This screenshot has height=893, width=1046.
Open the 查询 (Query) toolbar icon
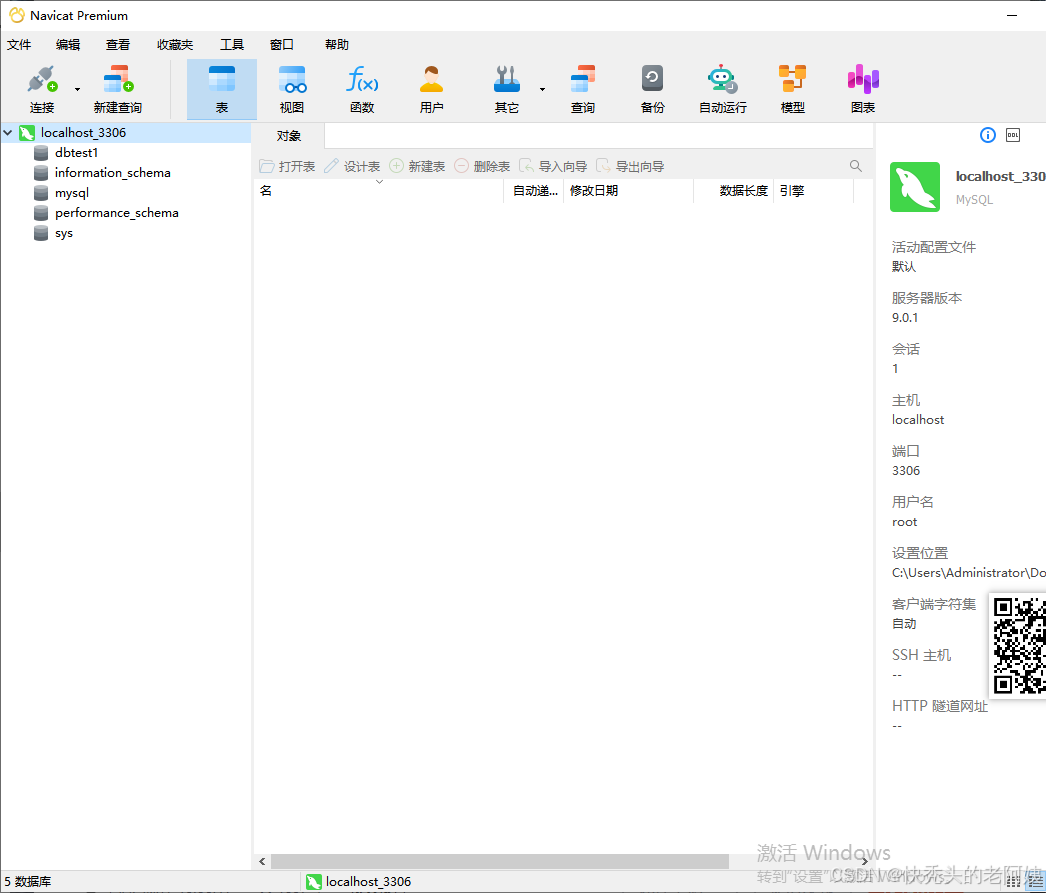tap(582, 88)
